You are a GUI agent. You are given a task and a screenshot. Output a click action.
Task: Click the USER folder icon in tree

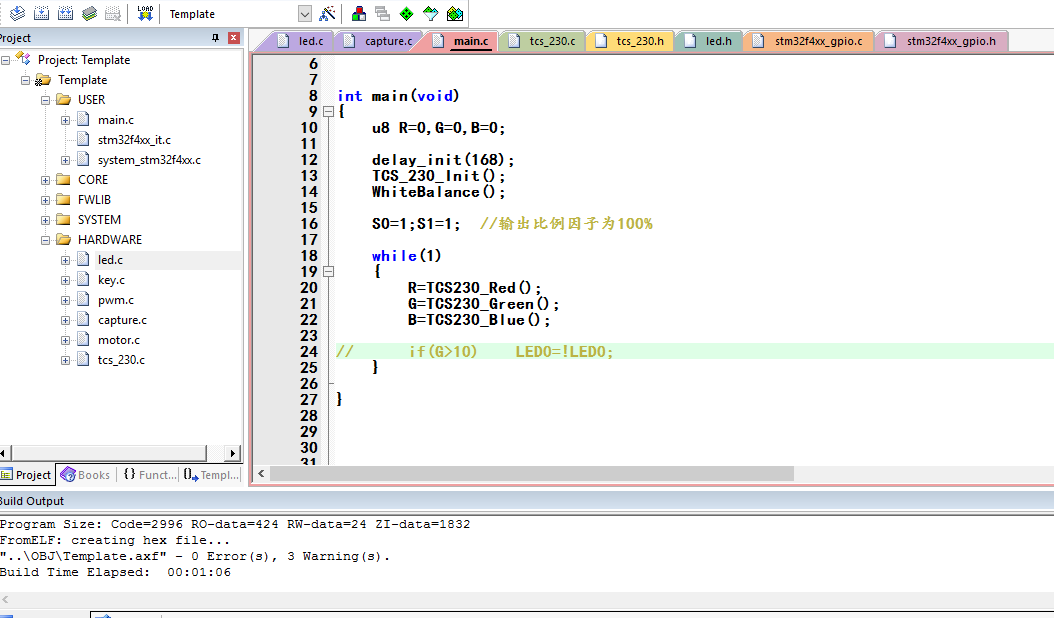[x=64, y=100]
